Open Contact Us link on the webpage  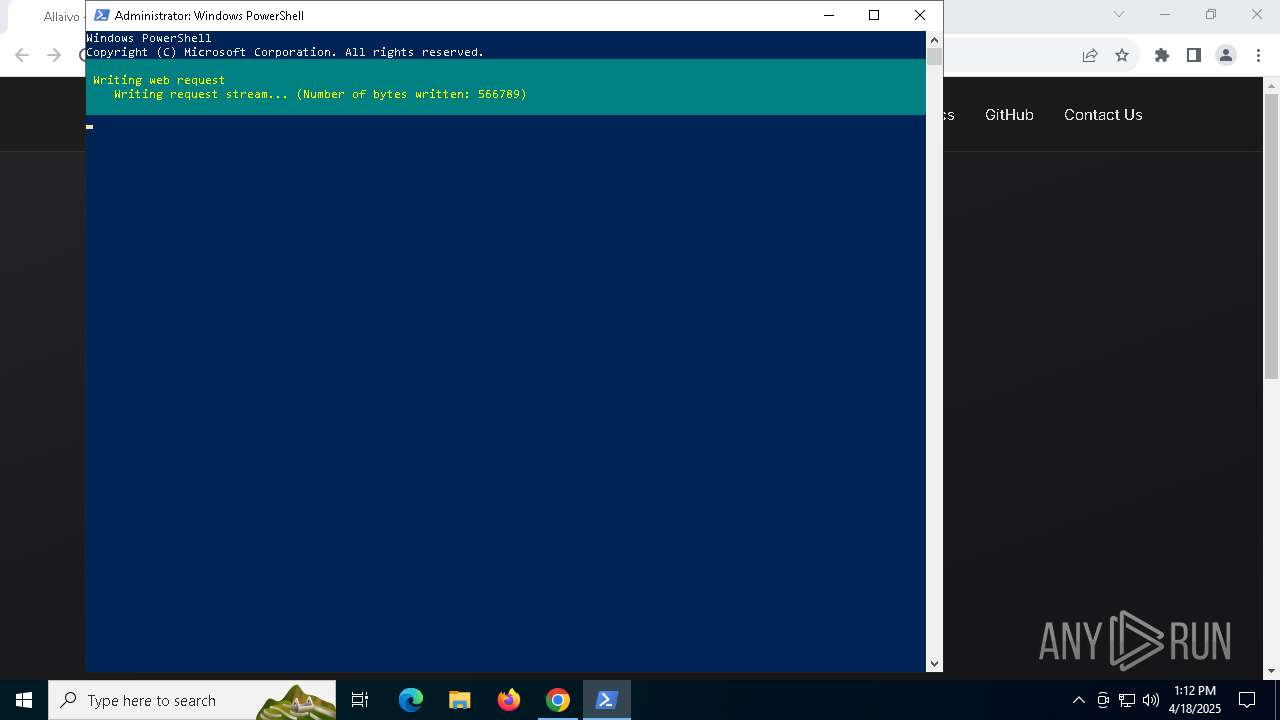coord(1103,115)
